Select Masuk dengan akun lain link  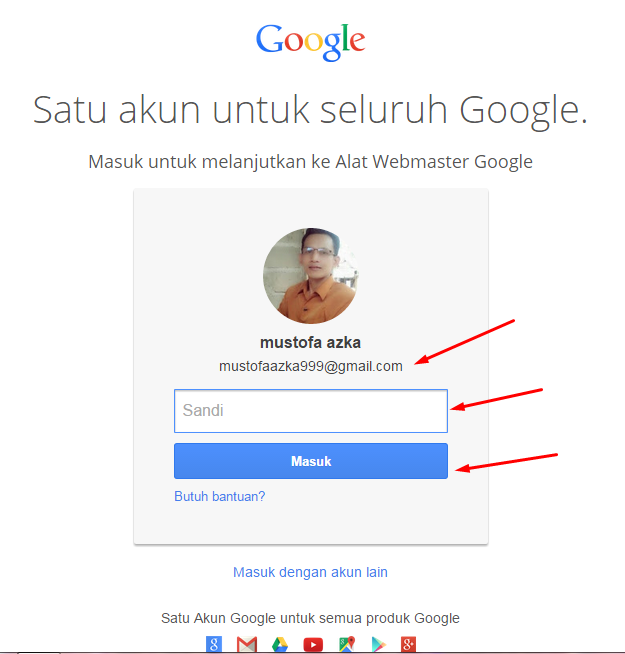310,572
